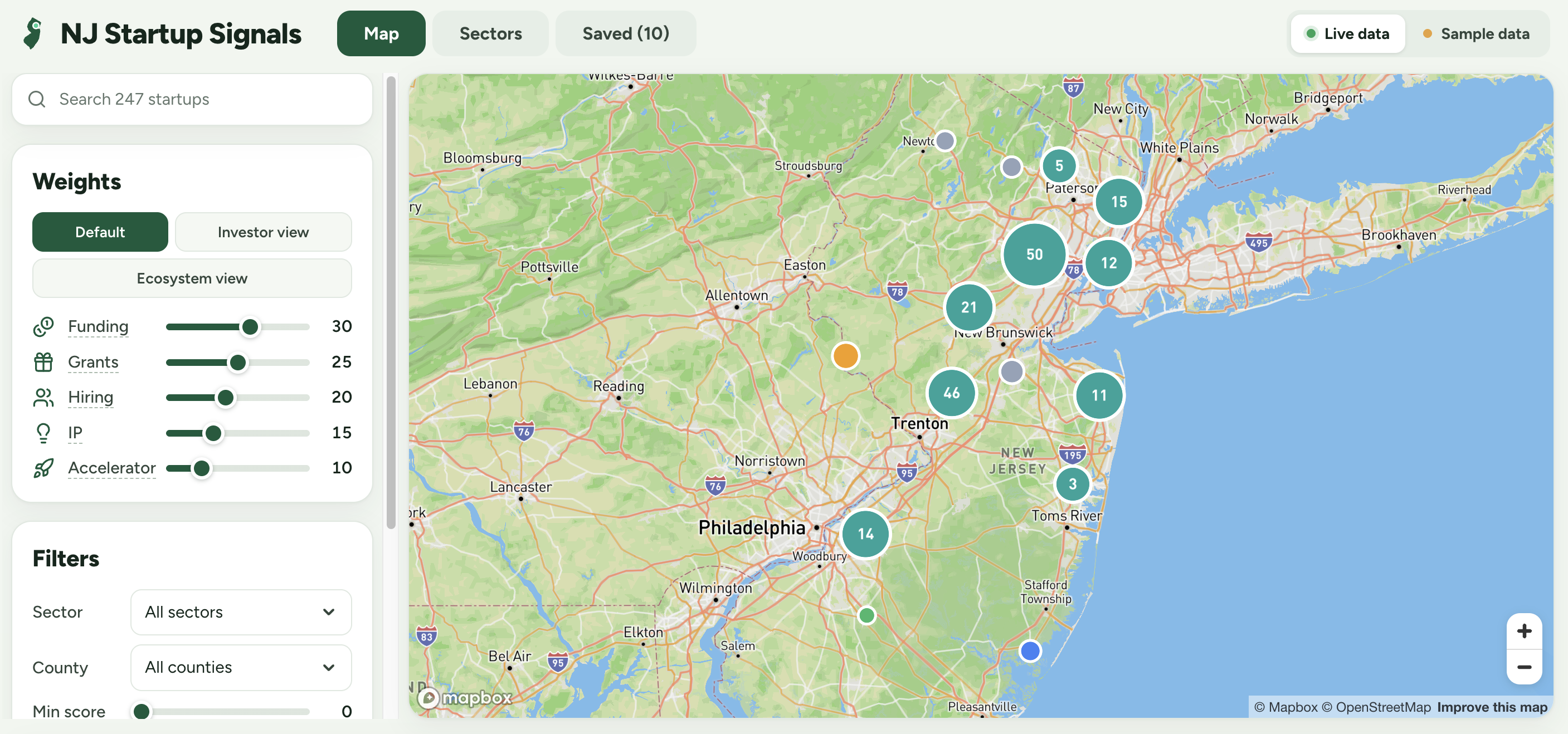Open the cluster marker labeled 21

tap(968, 307)
